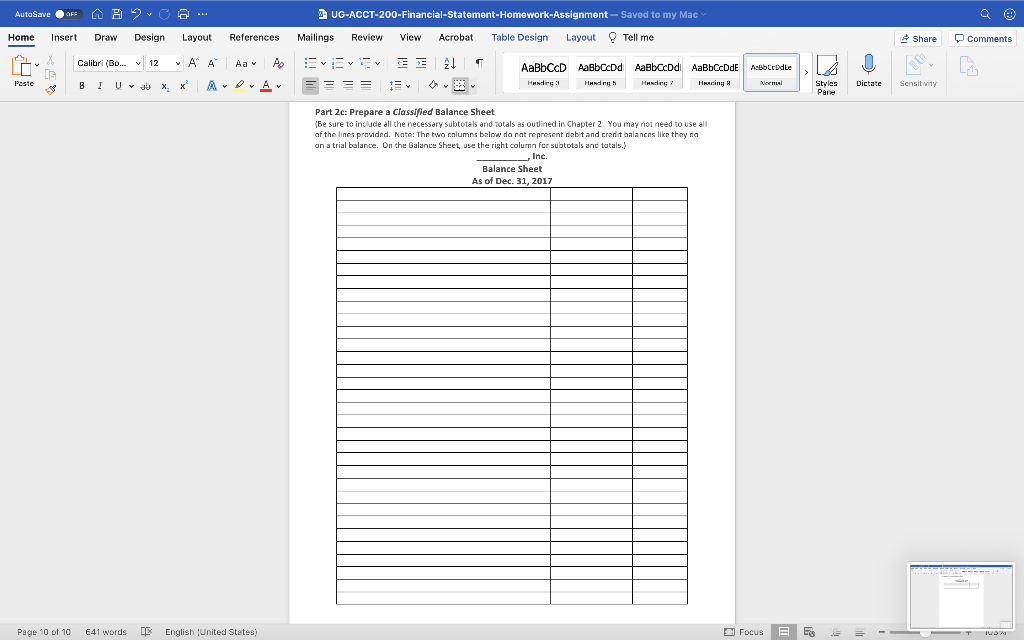Click the Cut scissors icon

pos(50,61)
